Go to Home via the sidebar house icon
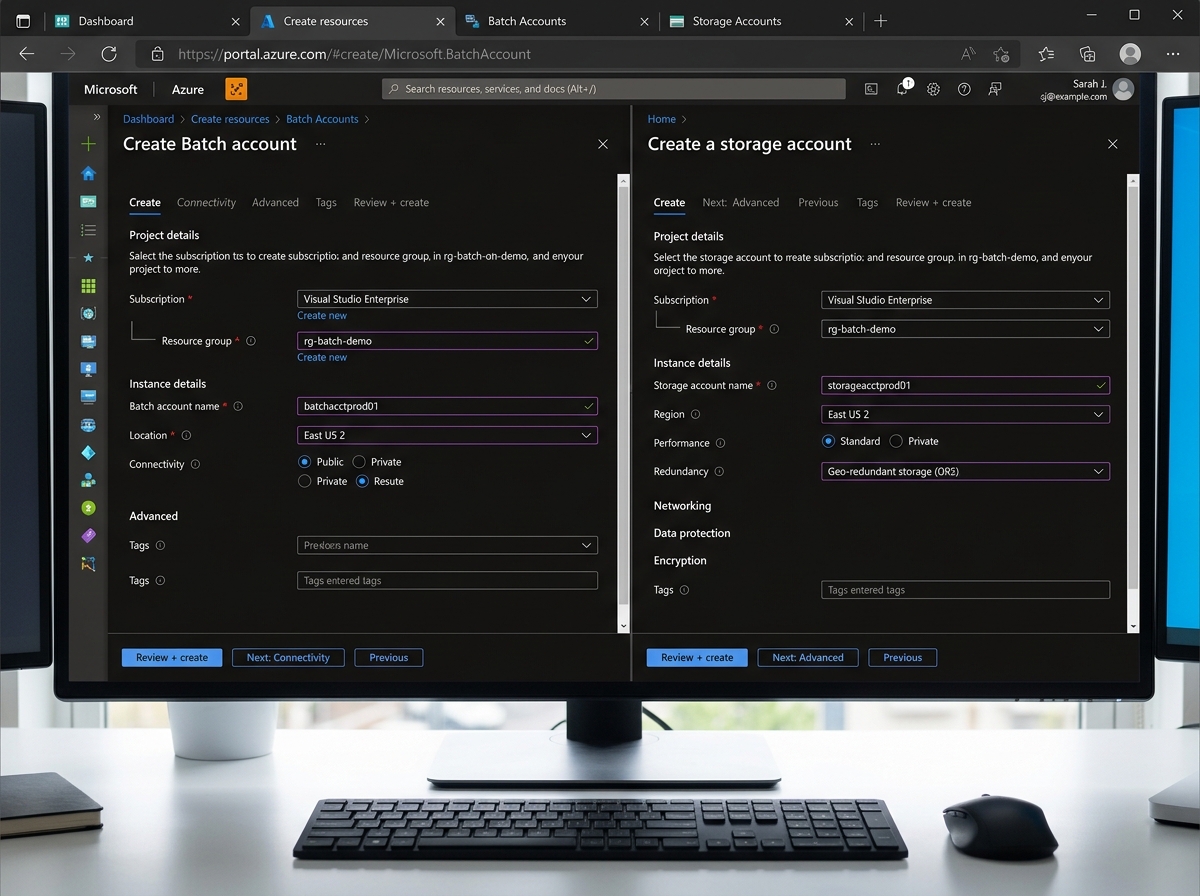 click(x=88, y=172)
